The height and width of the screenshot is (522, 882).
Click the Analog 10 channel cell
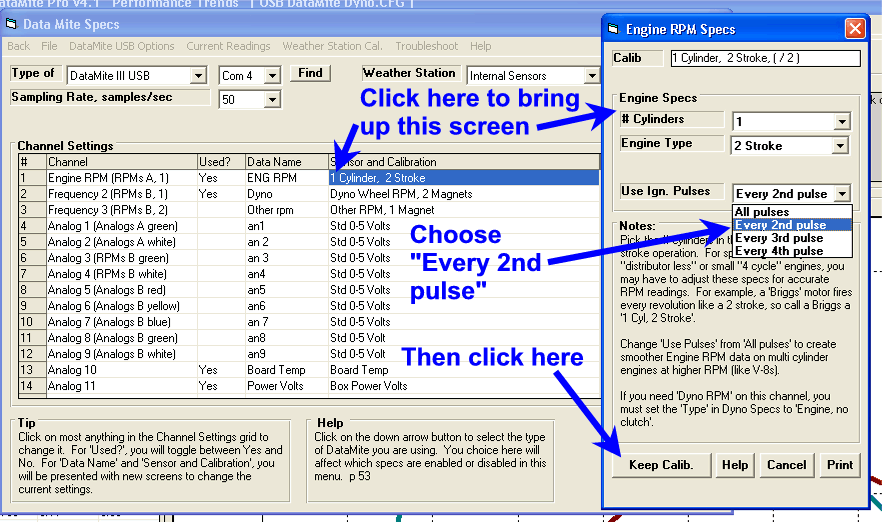[122, 370]
